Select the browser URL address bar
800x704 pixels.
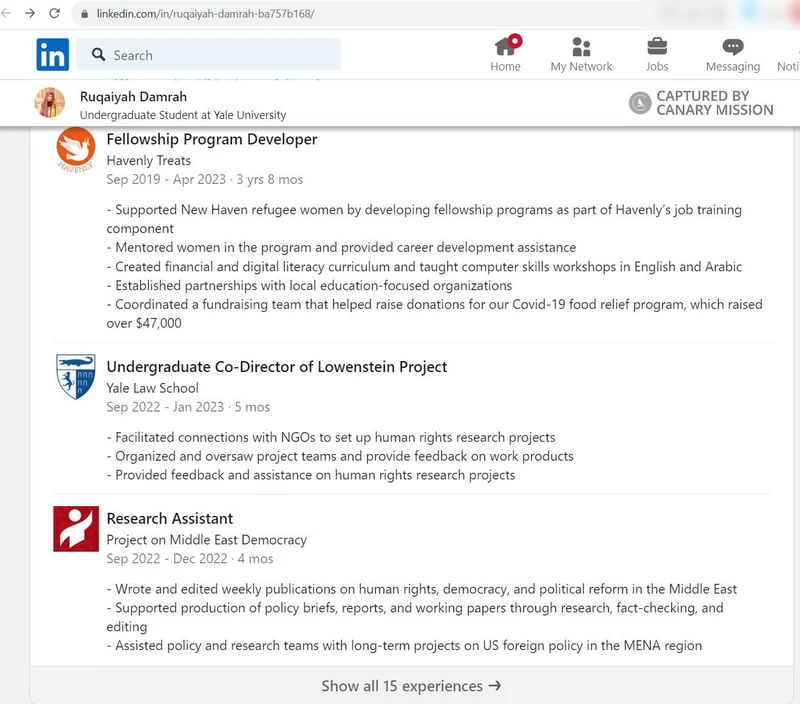click(357, 14)
